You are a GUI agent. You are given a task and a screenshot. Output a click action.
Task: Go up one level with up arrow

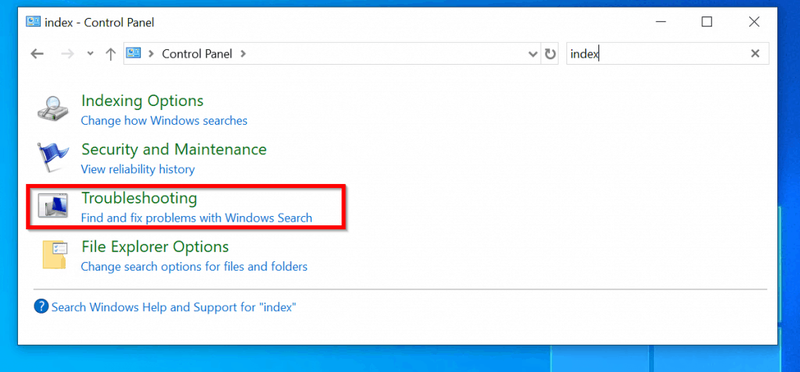(110, 54)
